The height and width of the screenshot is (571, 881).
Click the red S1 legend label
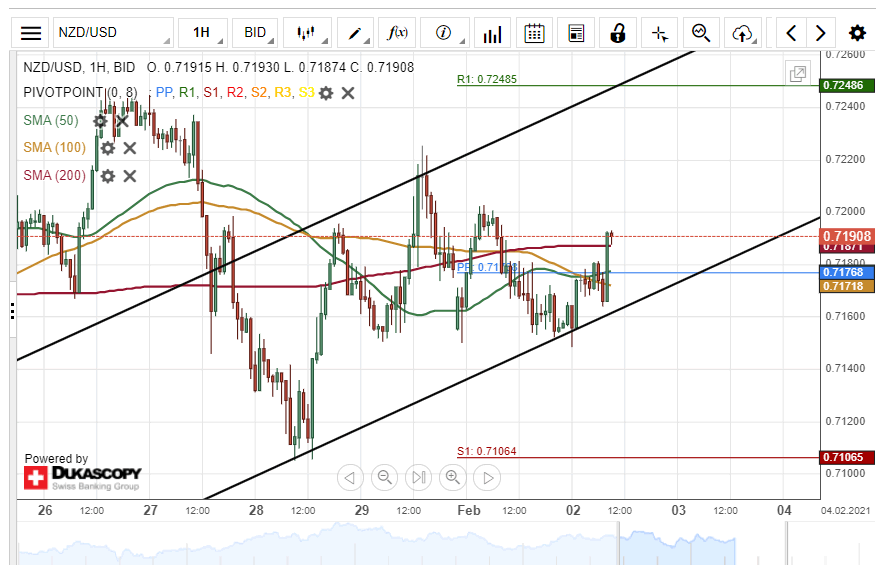pyautogui.click(x=211, y=92)
